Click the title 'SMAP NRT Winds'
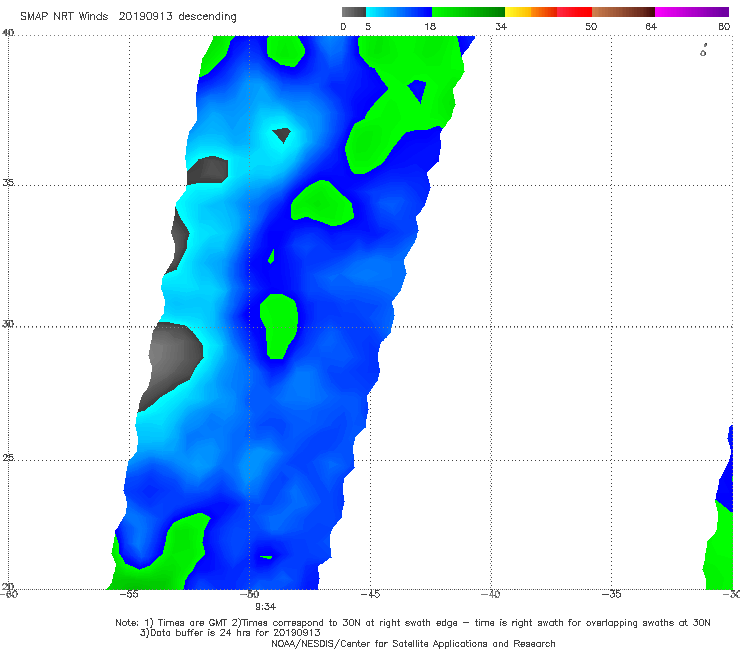740x650 pixels. [x=64, y=17]
